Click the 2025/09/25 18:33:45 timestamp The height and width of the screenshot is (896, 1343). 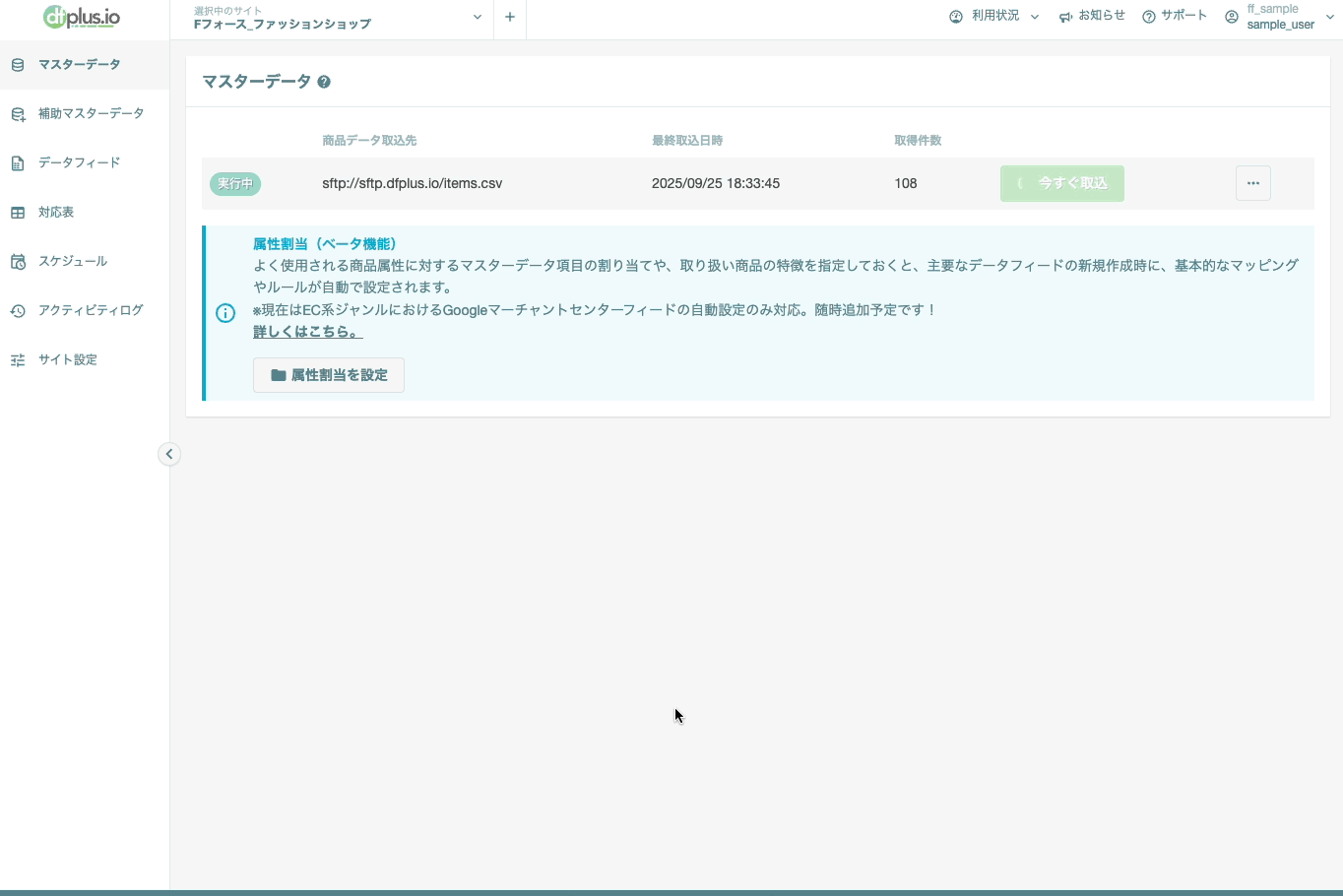tap(716, 183)
